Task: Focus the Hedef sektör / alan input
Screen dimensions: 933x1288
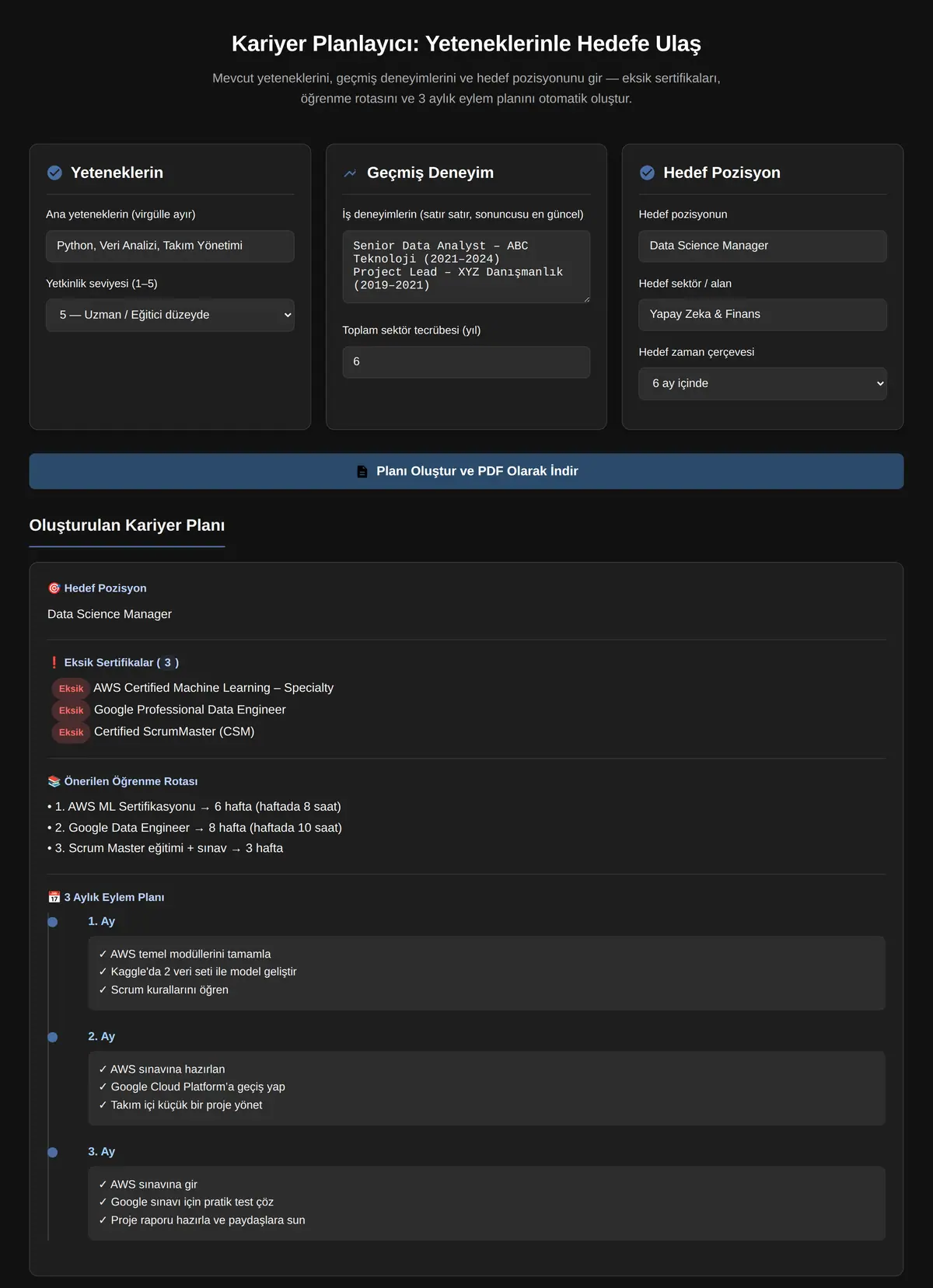Action: click(763, 315)
